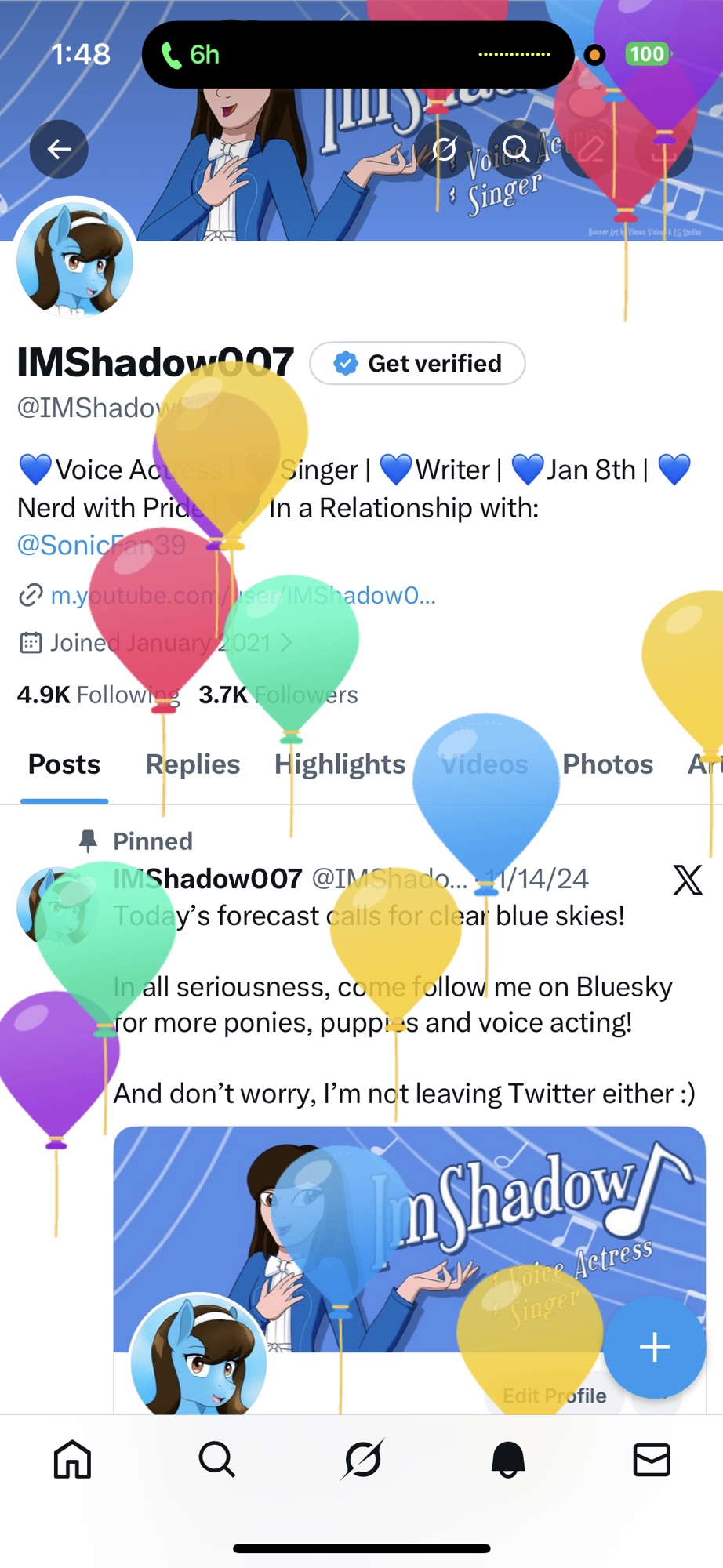Tap the X logo on pinned post

688,880
